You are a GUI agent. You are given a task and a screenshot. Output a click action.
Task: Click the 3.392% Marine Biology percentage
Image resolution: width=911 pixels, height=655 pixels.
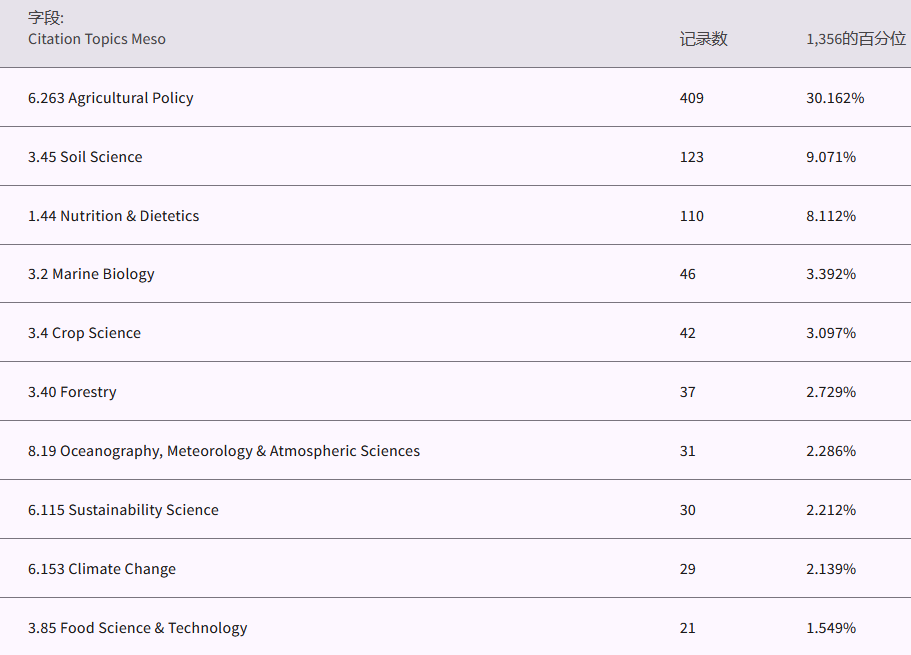tap(831, 274)
